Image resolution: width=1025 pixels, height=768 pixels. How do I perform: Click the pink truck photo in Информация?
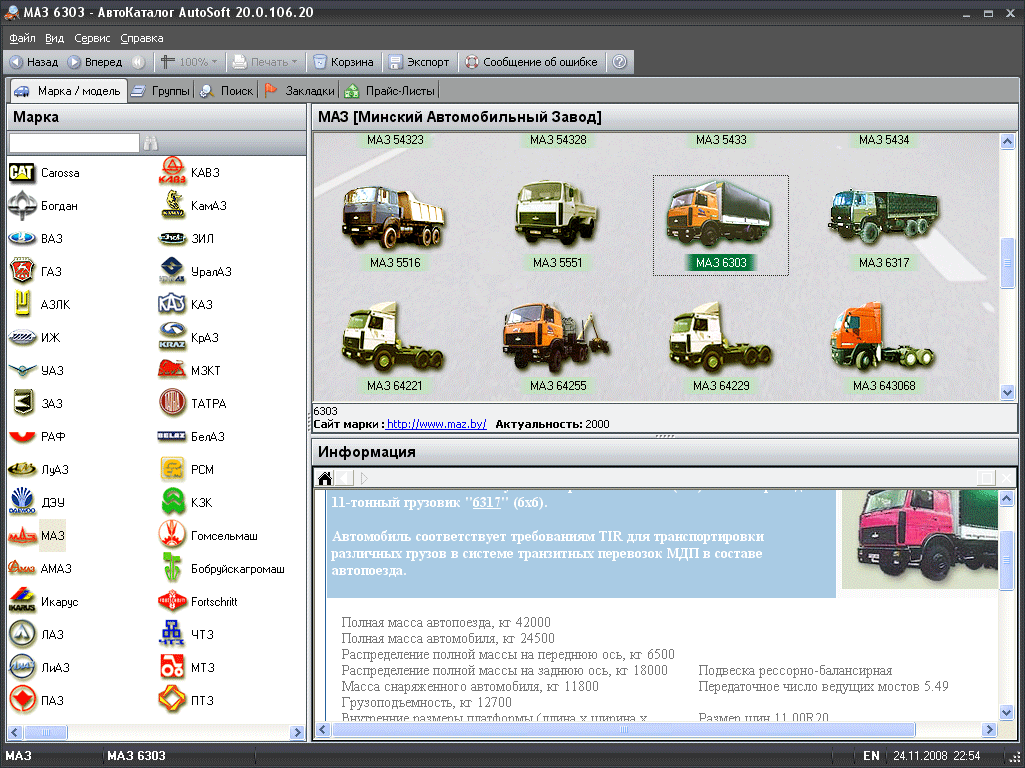tap(920, 540)
